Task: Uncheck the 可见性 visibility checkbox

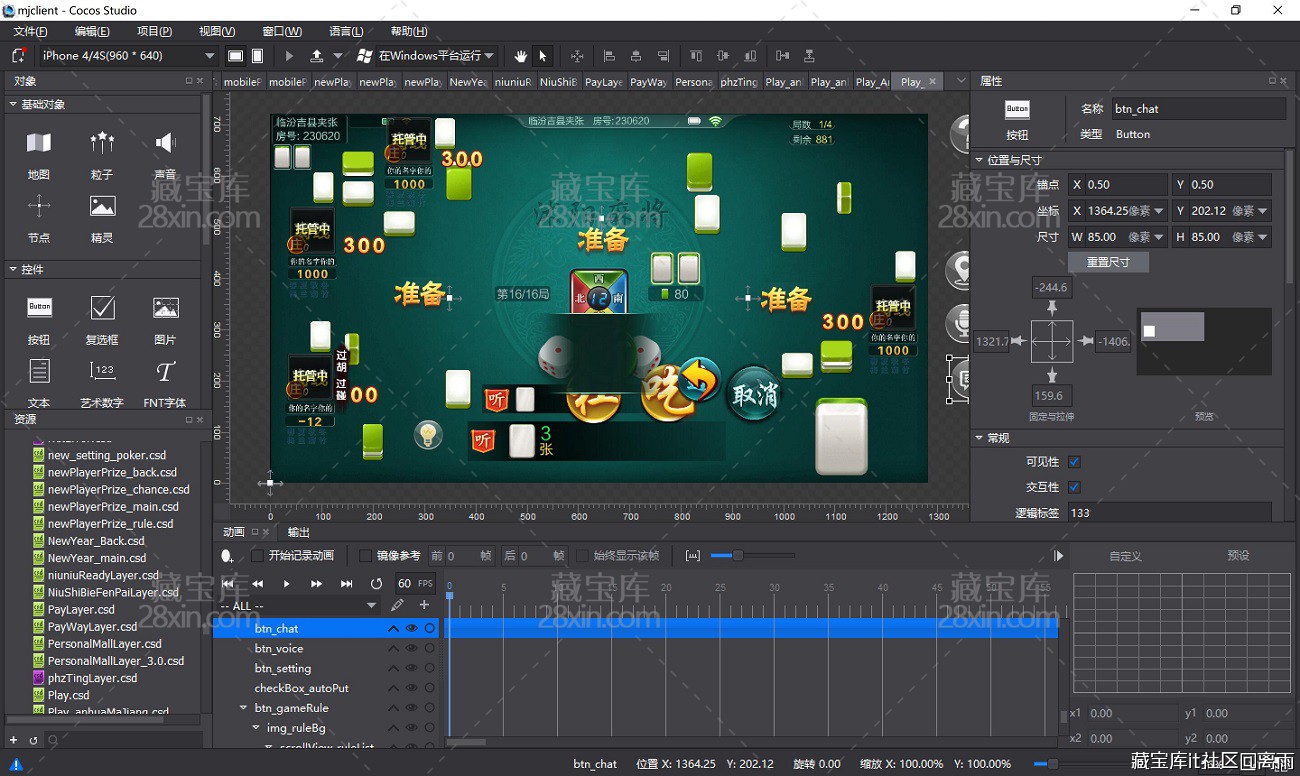Action: (x=1074, y=462)
